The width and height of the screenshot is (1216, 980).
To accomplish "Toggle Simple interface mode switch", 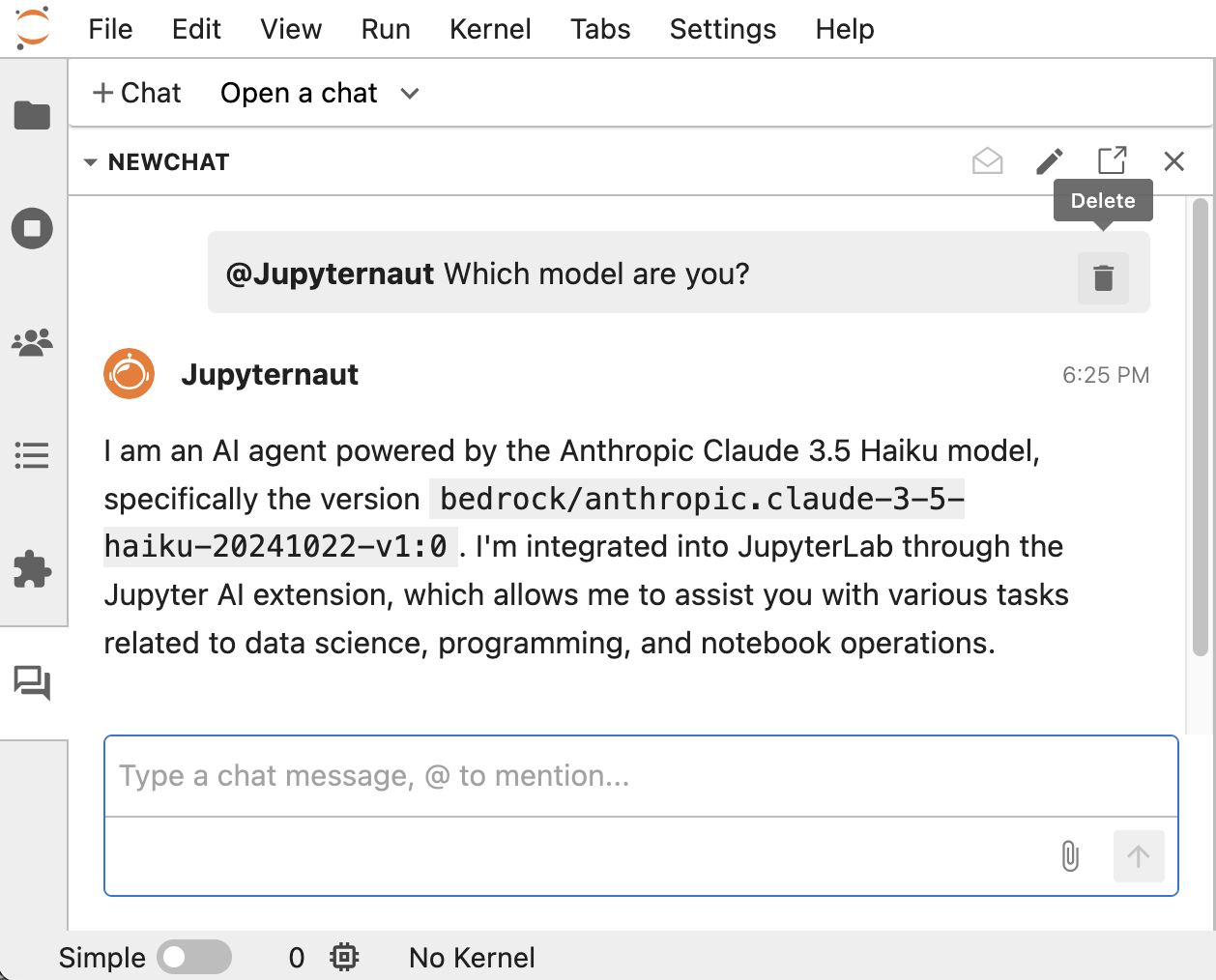I will (194, 957).
